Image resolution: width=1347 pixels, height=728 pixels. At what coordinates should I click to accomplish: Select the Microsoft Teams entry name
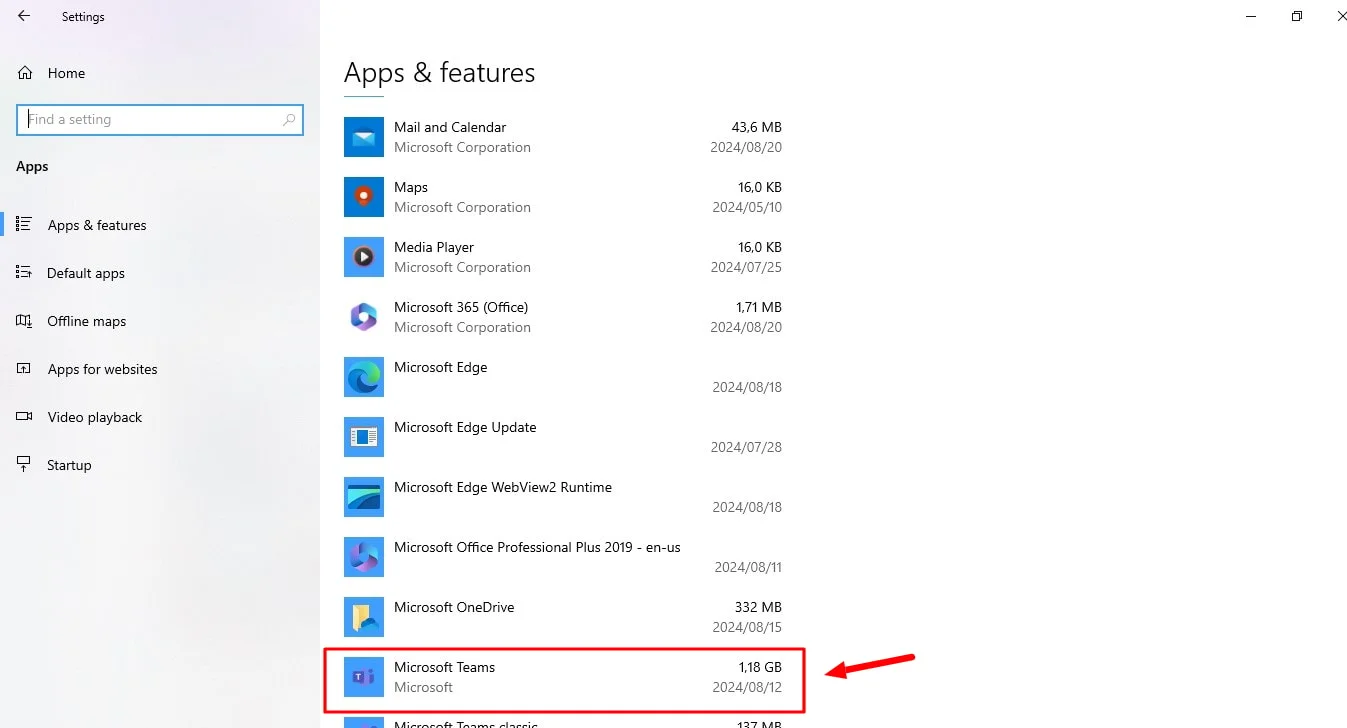tap(445, 667)
